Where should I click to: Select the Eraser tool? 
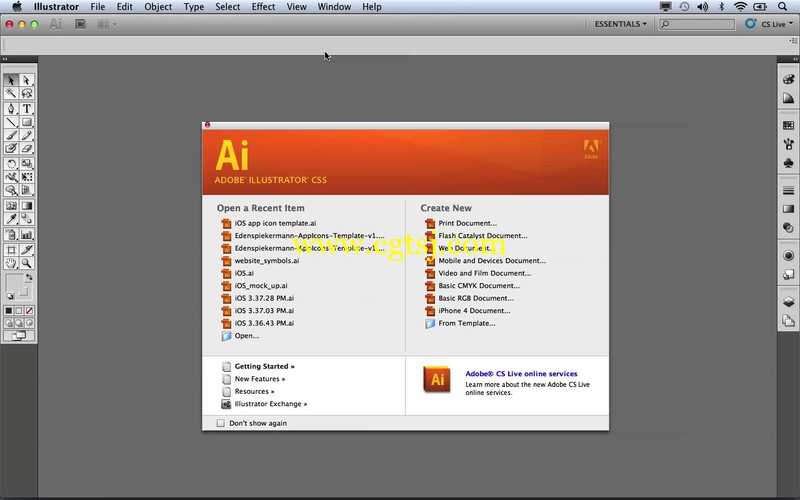click(27, 148)
